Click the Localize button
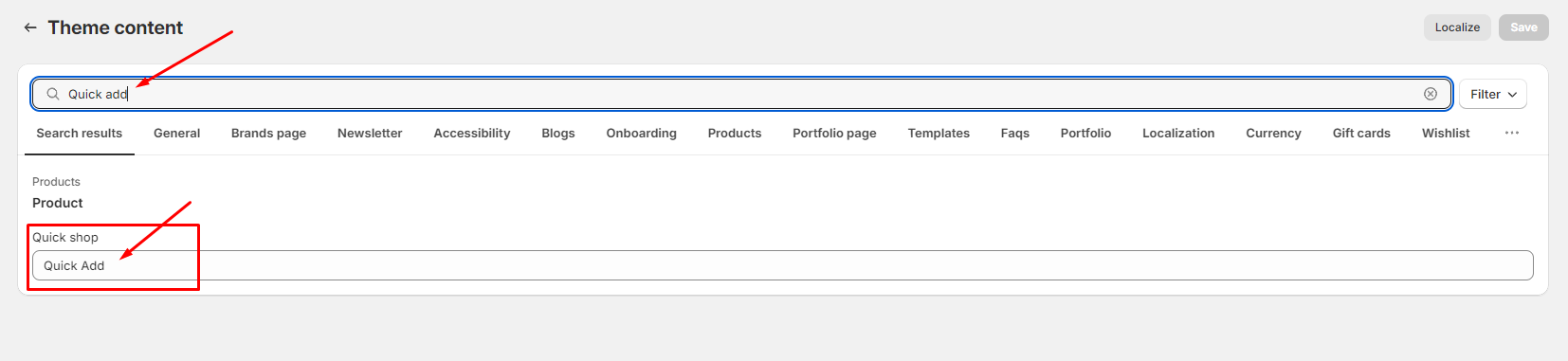 click(x=1457, y=27)
